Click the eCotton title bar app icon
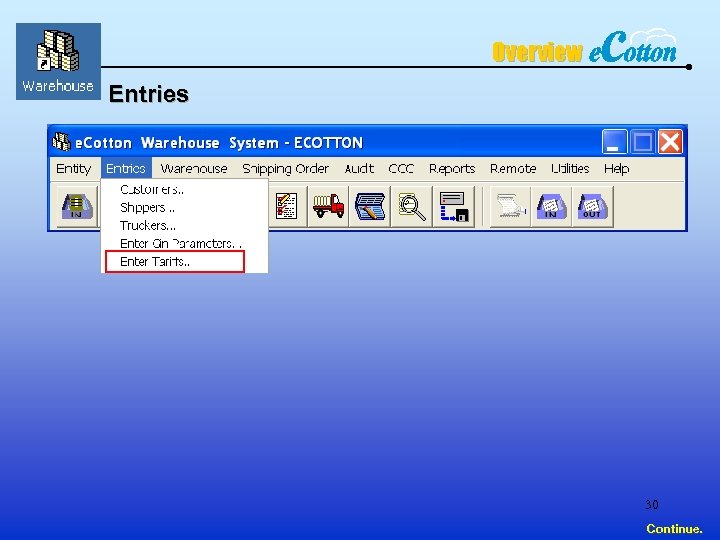 point(61,142)
